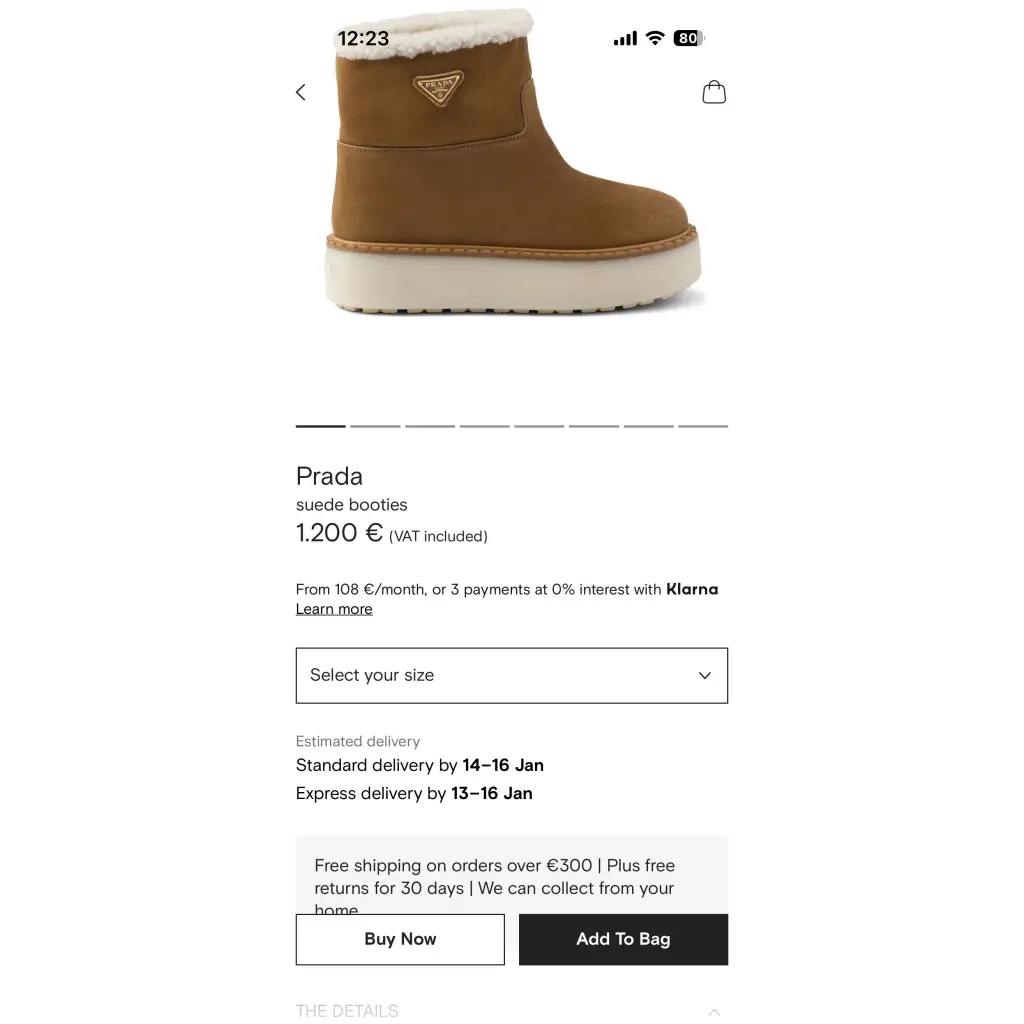This screenshot has width=1024, height=1024.
Task: Click the Buy Now button
Action: 400,939
